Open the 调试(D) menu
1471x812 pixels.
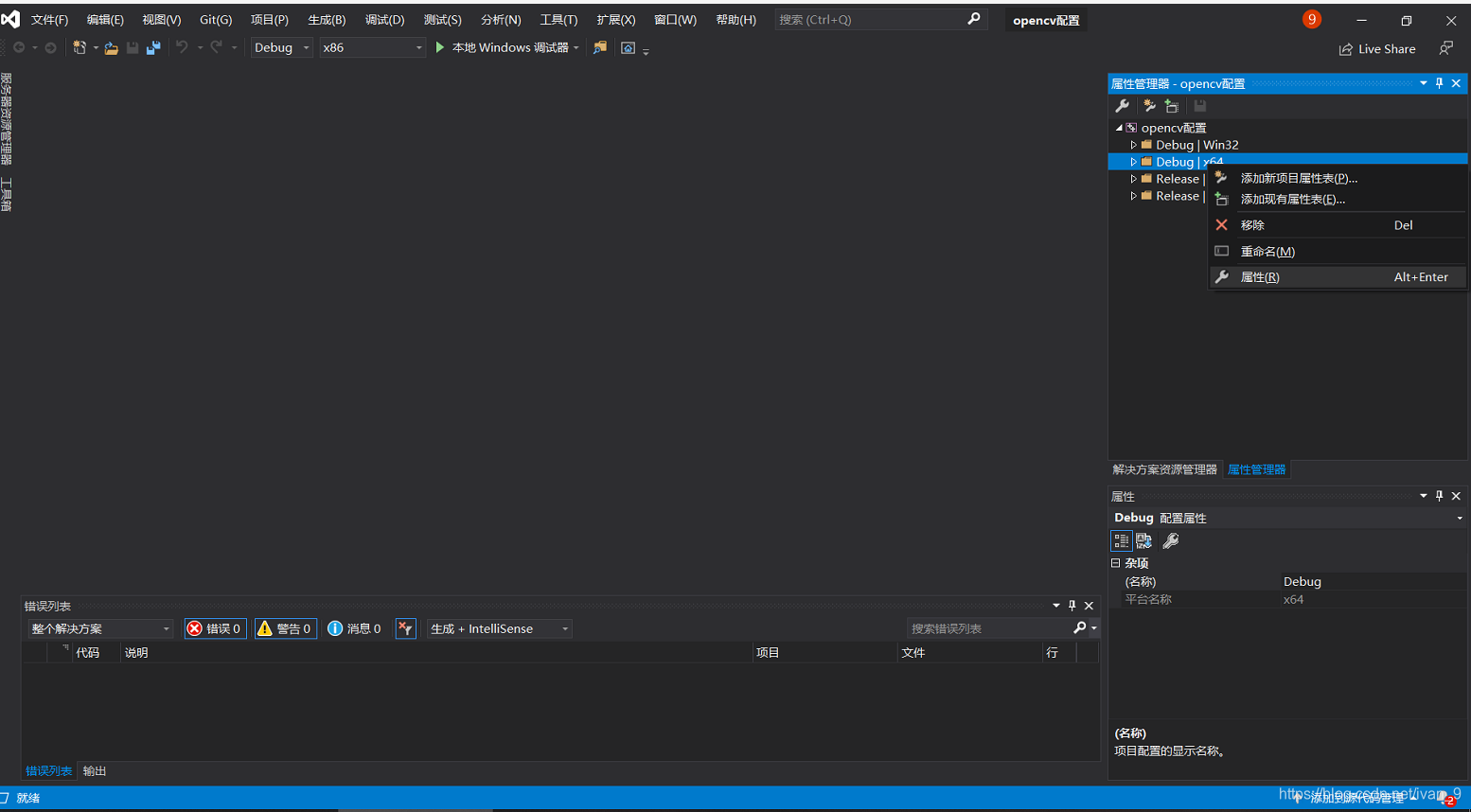pos(384,20)
